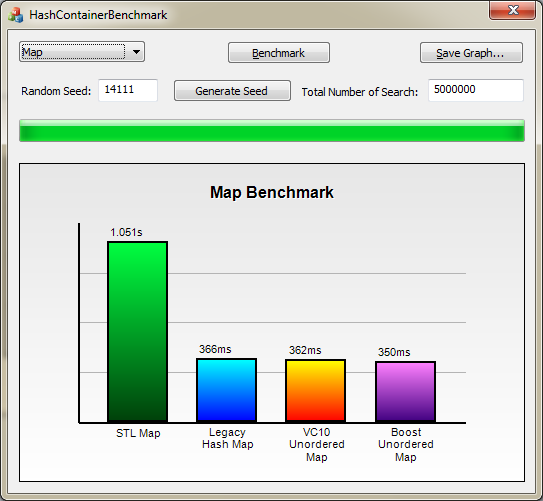543x501 pixels.
Task: Click the VC10 Unordered Map axis label
Action: click(317, 445)
